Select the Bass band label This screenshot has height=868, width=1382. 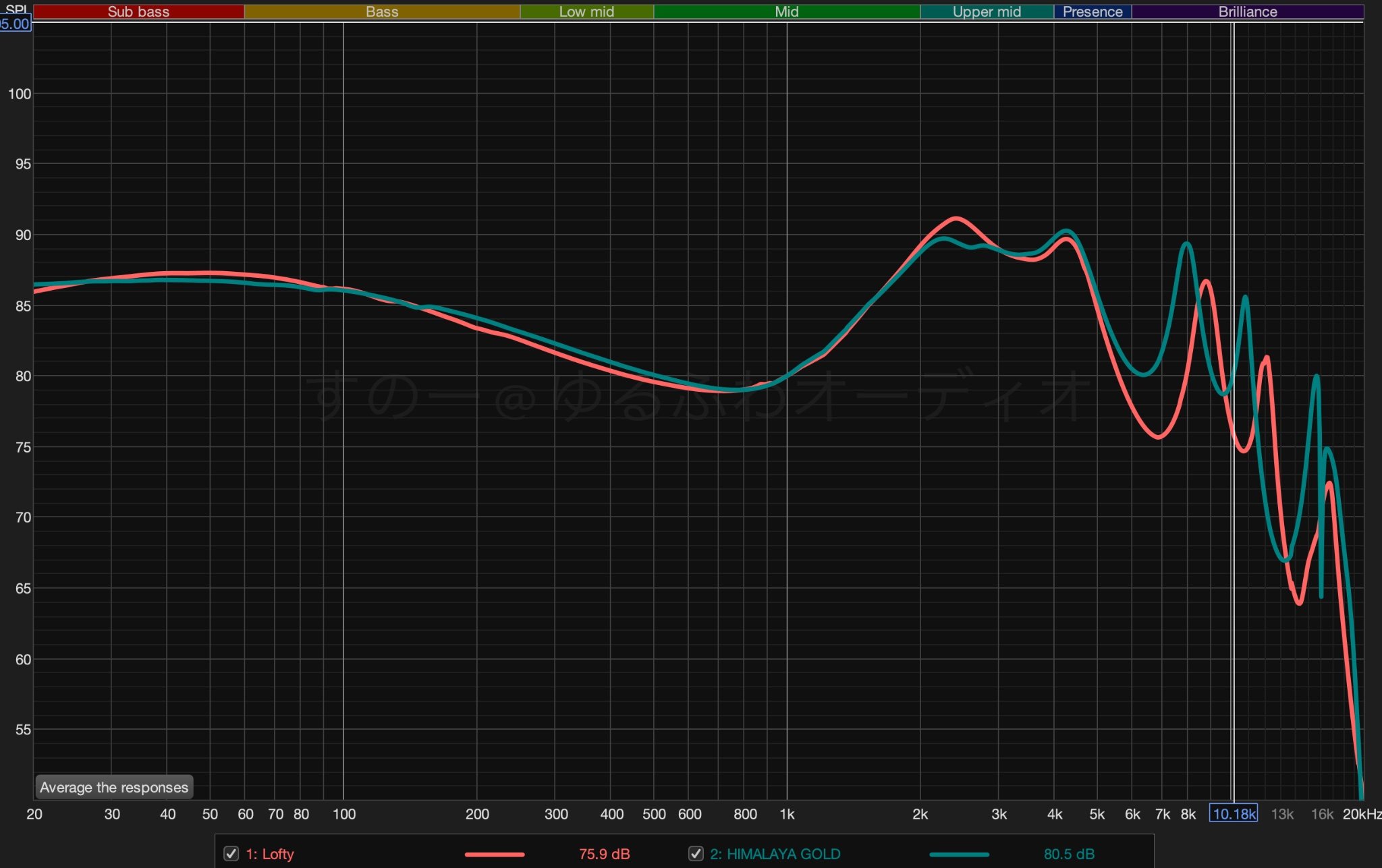click(x=382, y=11)
